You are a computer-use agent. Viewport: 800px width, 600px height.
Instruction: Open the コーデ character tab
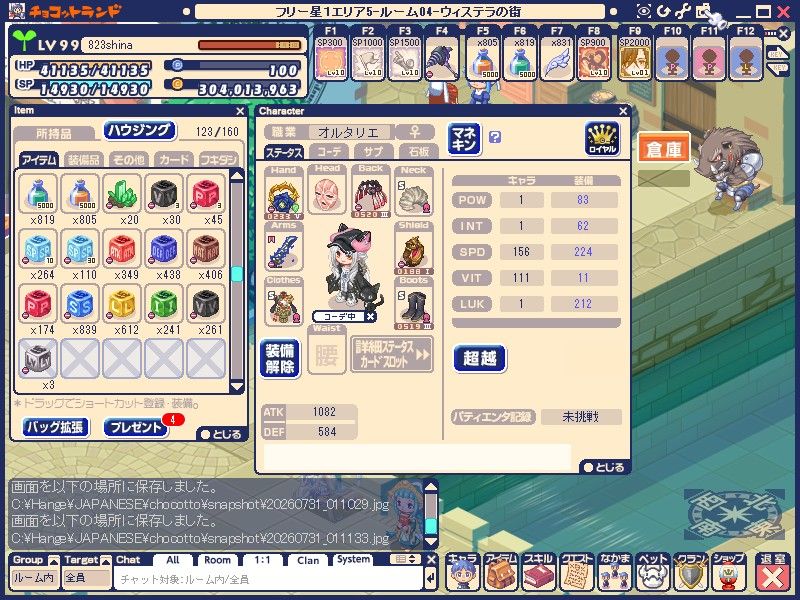click(x=329, y=152)
